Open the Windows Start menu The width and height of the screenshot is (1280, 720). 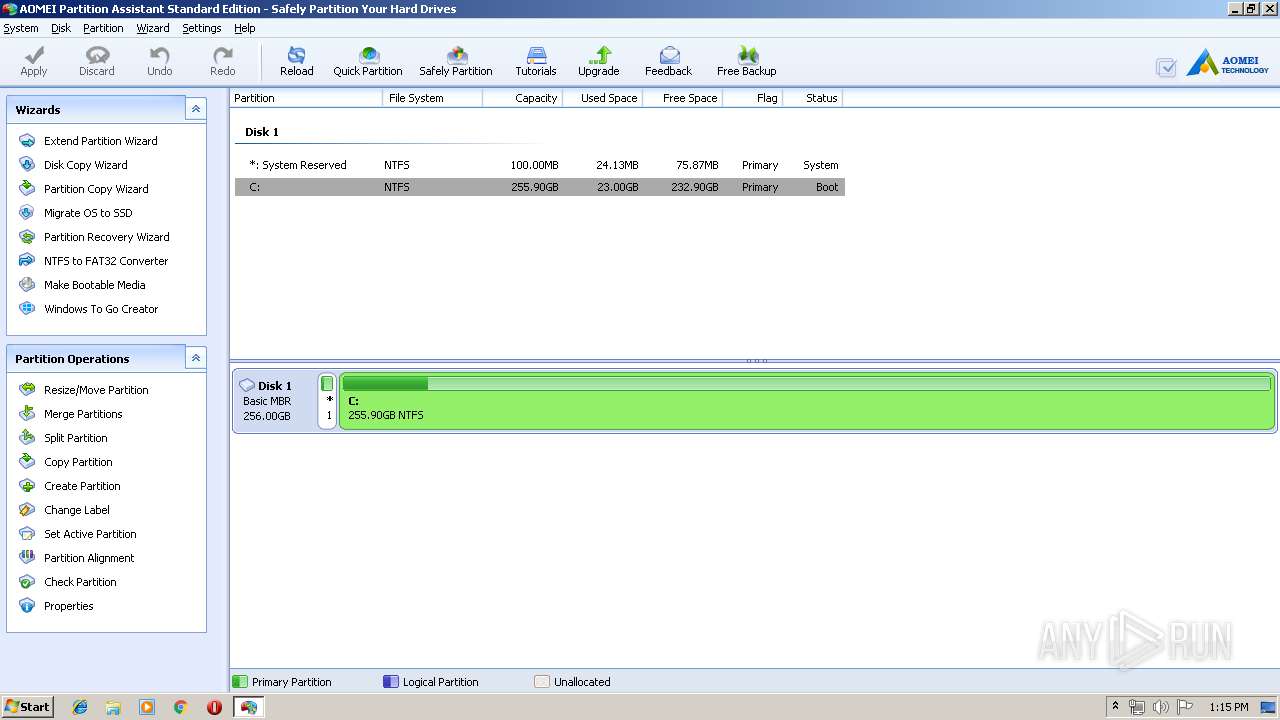27,707
